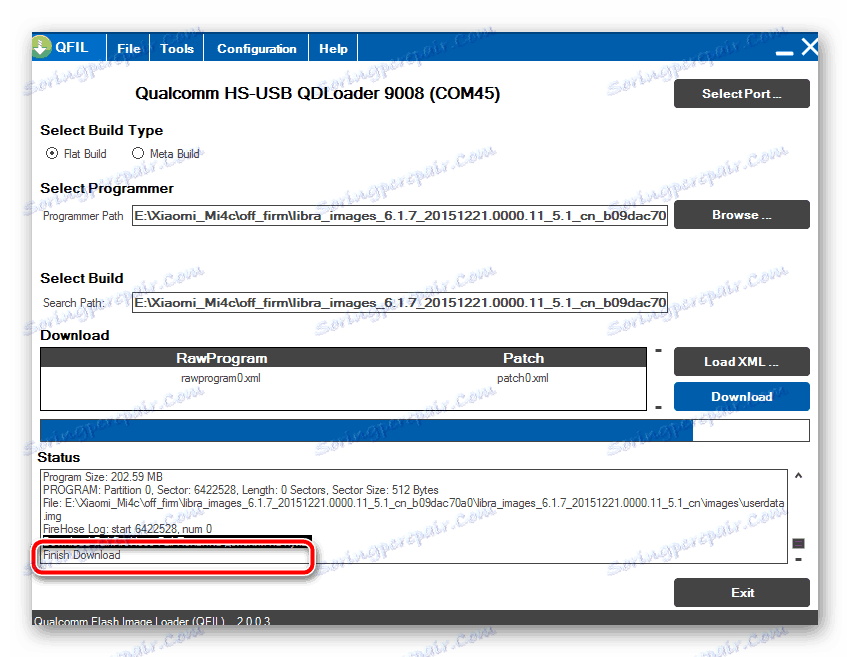Edit the Programmer Path input field
Screen dimensions: 850x657
click(400, 215)
